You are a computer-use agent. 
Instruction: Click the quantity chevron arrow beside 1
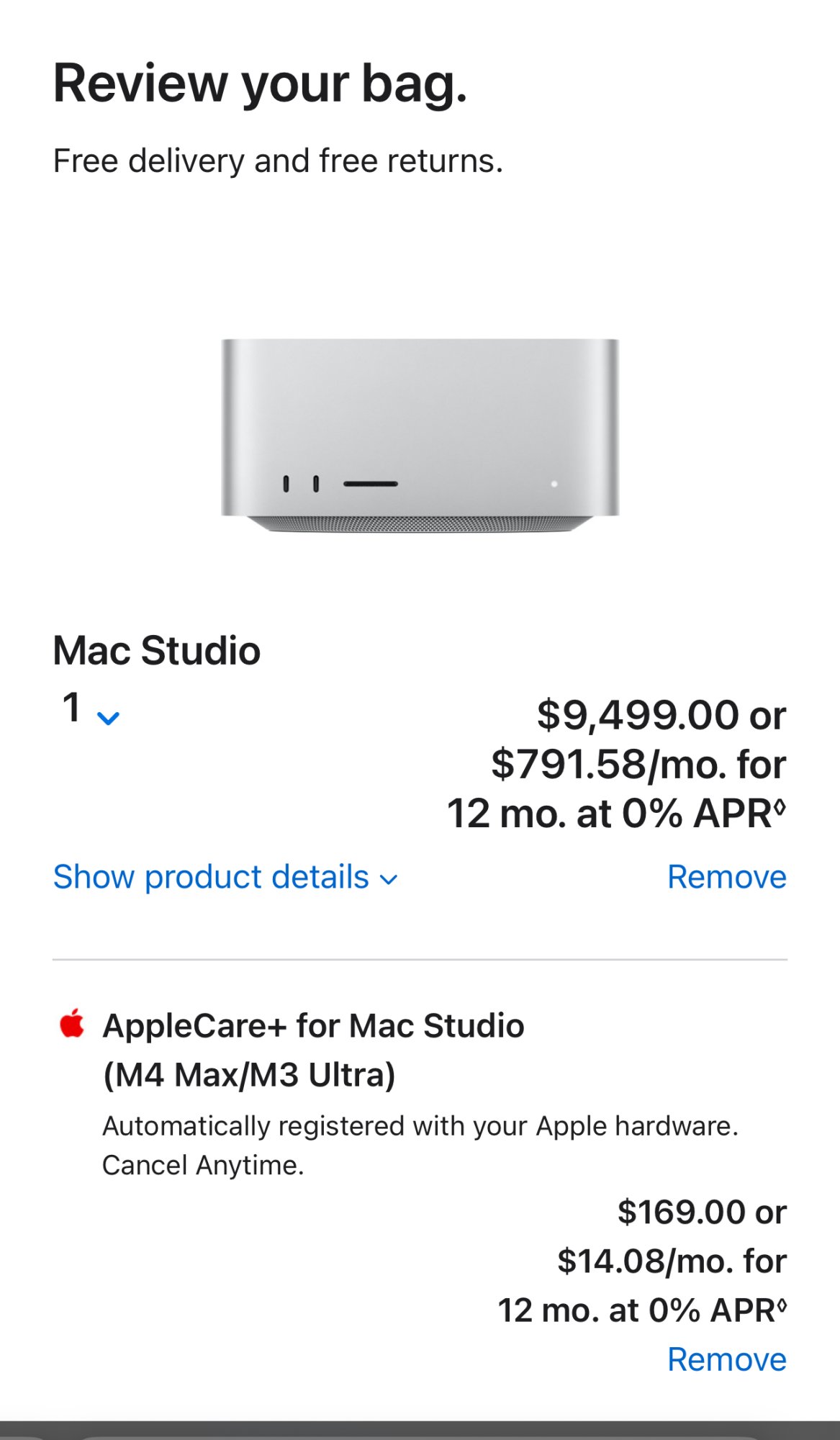coord(108,718)
